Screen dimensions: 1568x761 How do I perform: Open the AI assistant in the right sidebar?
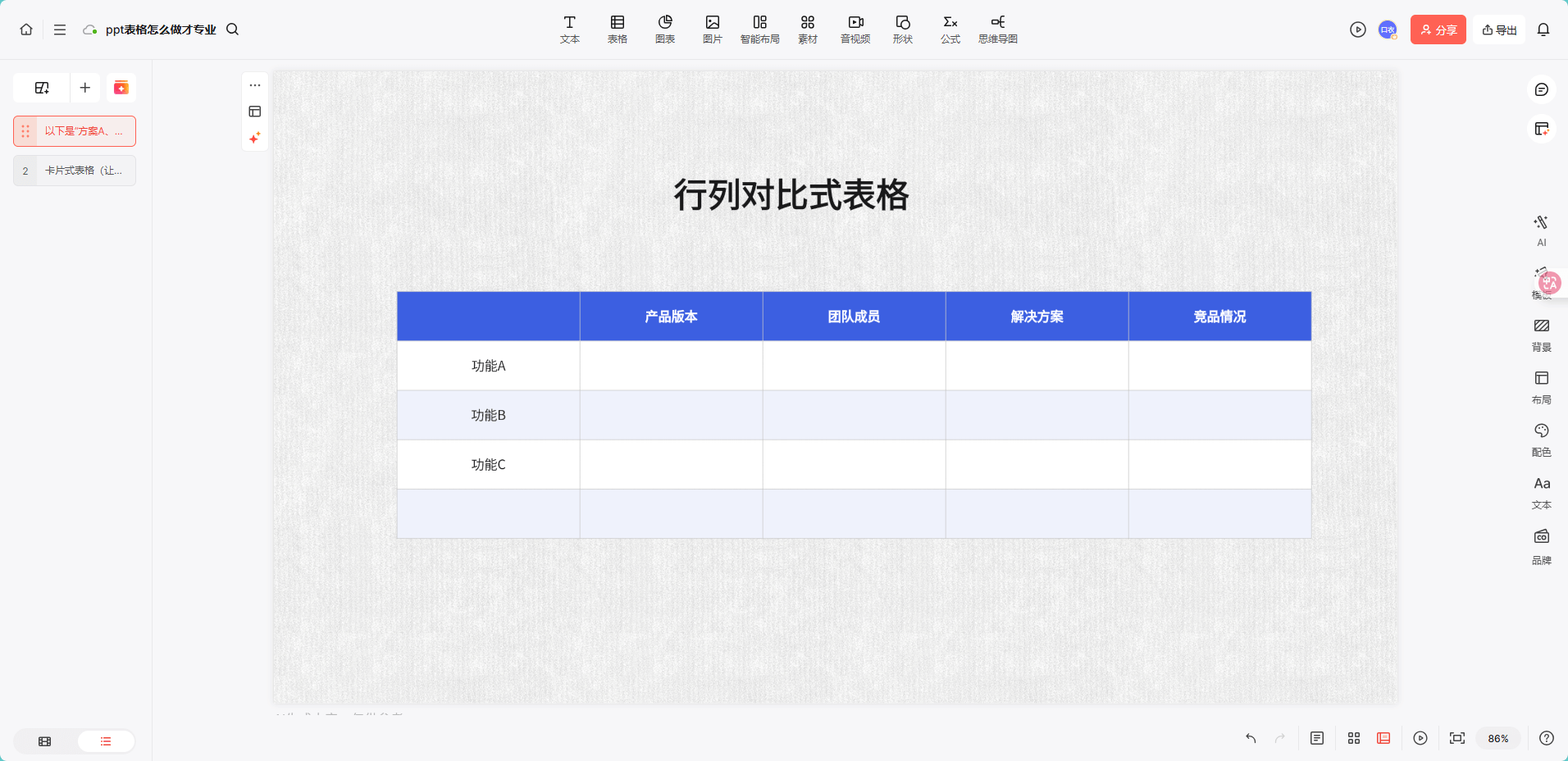(x=1541, y=230)
